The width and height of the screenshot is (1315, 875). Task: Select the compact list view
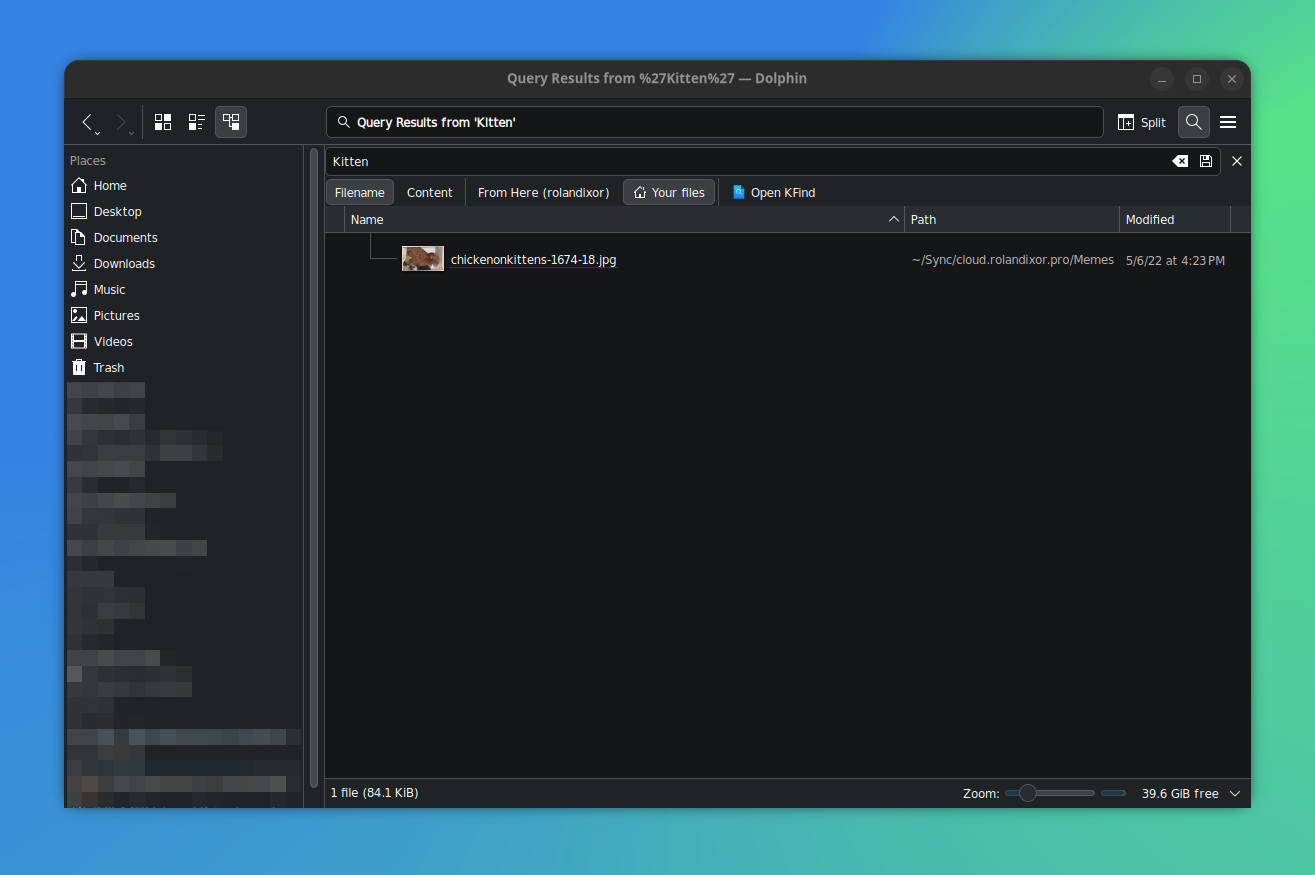coord(196,121)
